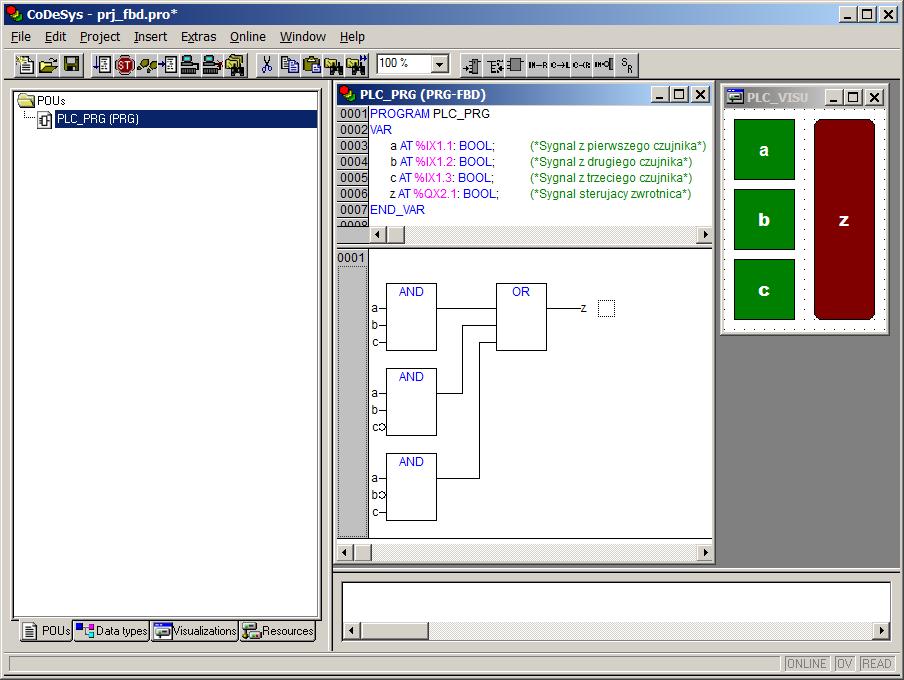
Task: Click the Find binoculars icon
Action: [x=334, y=65]
